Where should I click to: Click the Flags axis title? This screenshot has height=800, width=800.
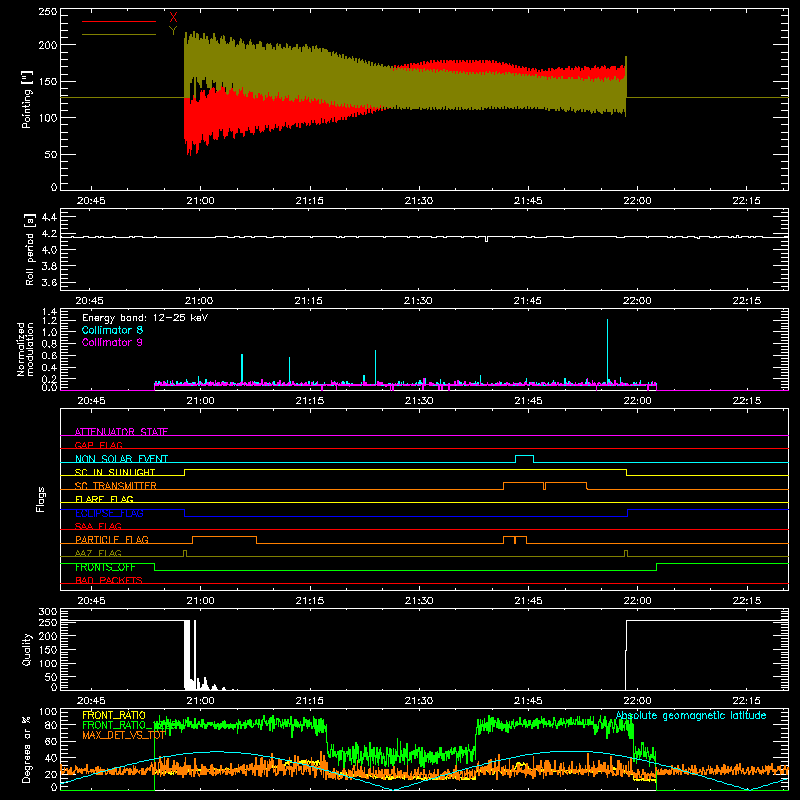40,499
